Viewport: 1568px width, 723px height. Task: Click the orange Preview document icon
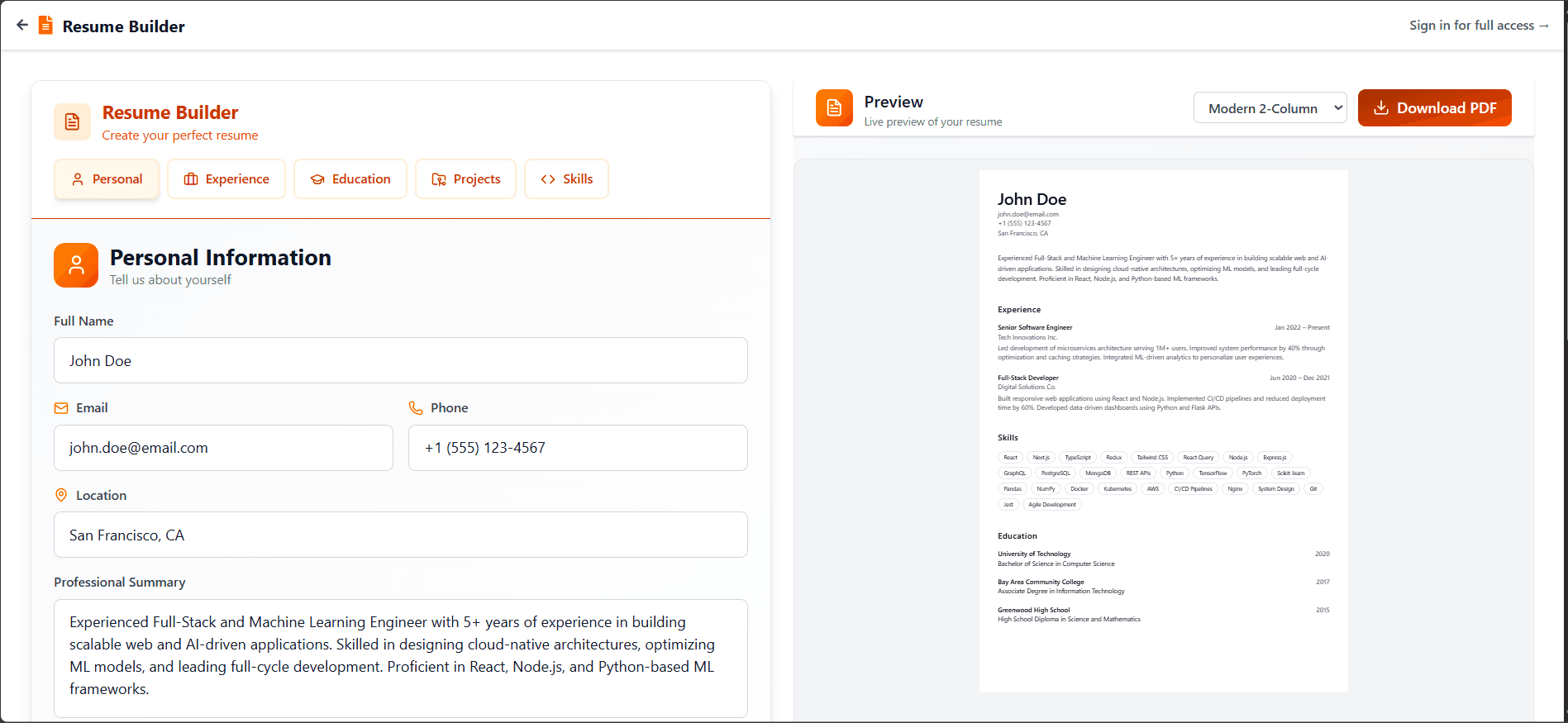tap(834, 108)
